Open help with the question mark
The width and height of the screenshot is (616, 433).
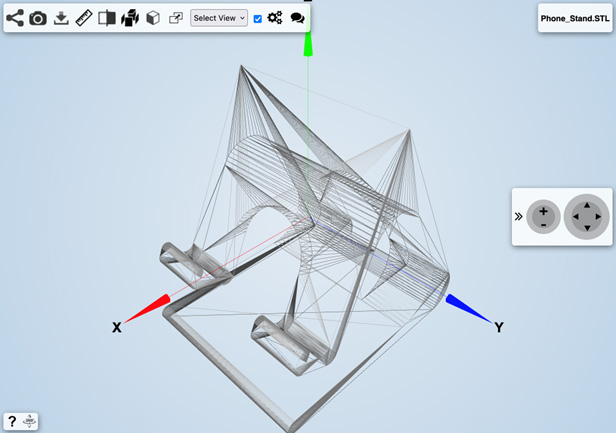pyautogui.click(x=11, y=422)
